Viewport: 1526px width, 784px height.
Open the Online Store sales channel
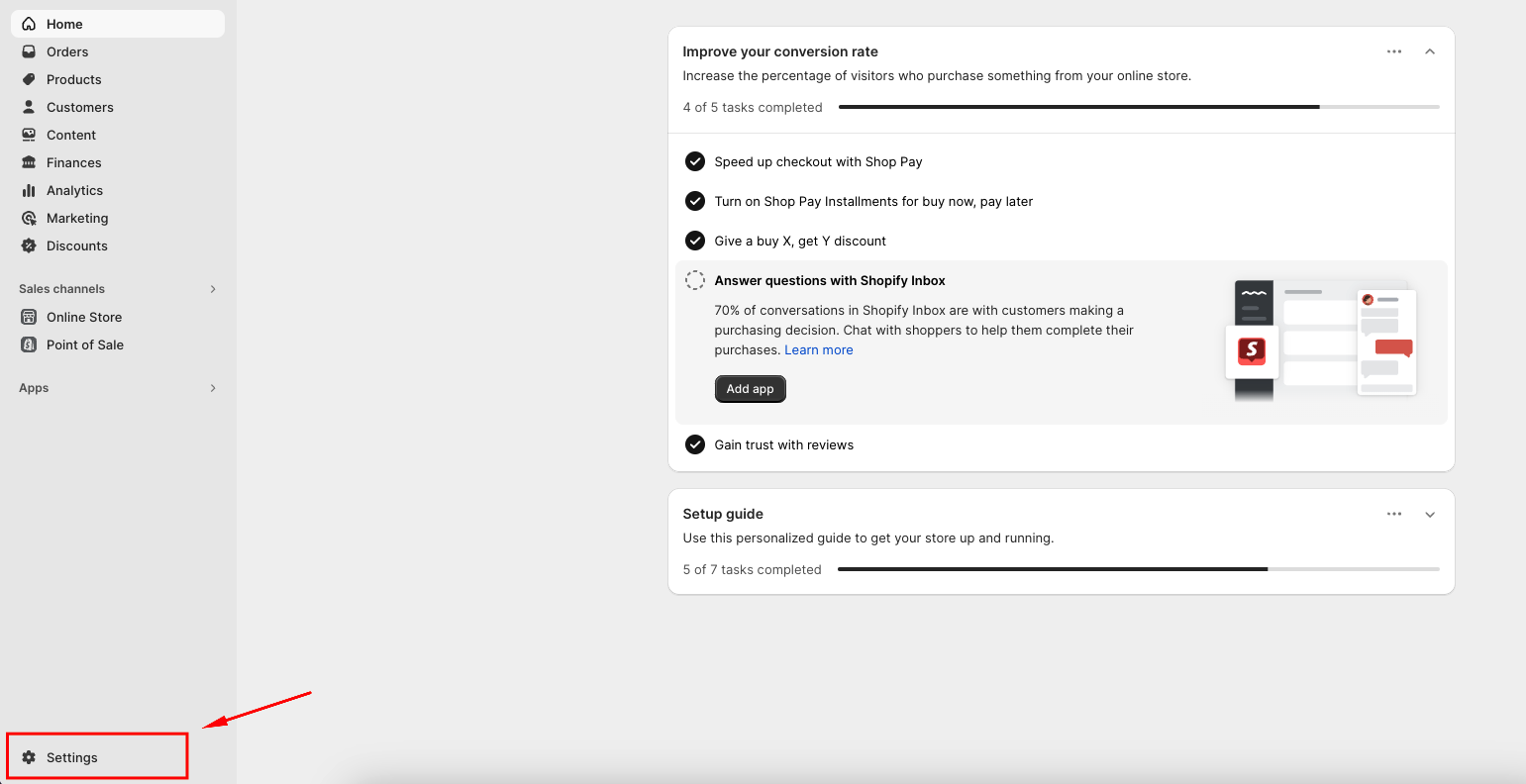click(84, 317)
